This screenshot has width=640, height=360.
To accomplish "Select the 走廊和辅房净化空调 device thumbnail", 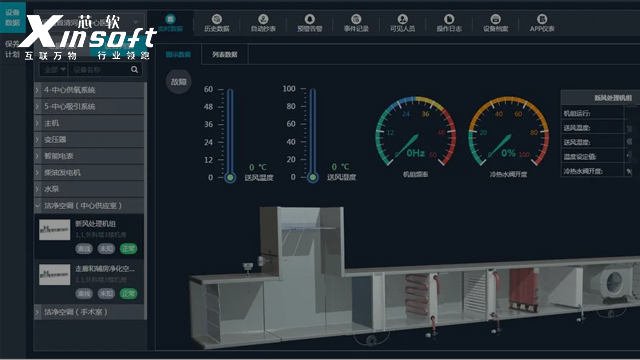I will pos(55,274).
